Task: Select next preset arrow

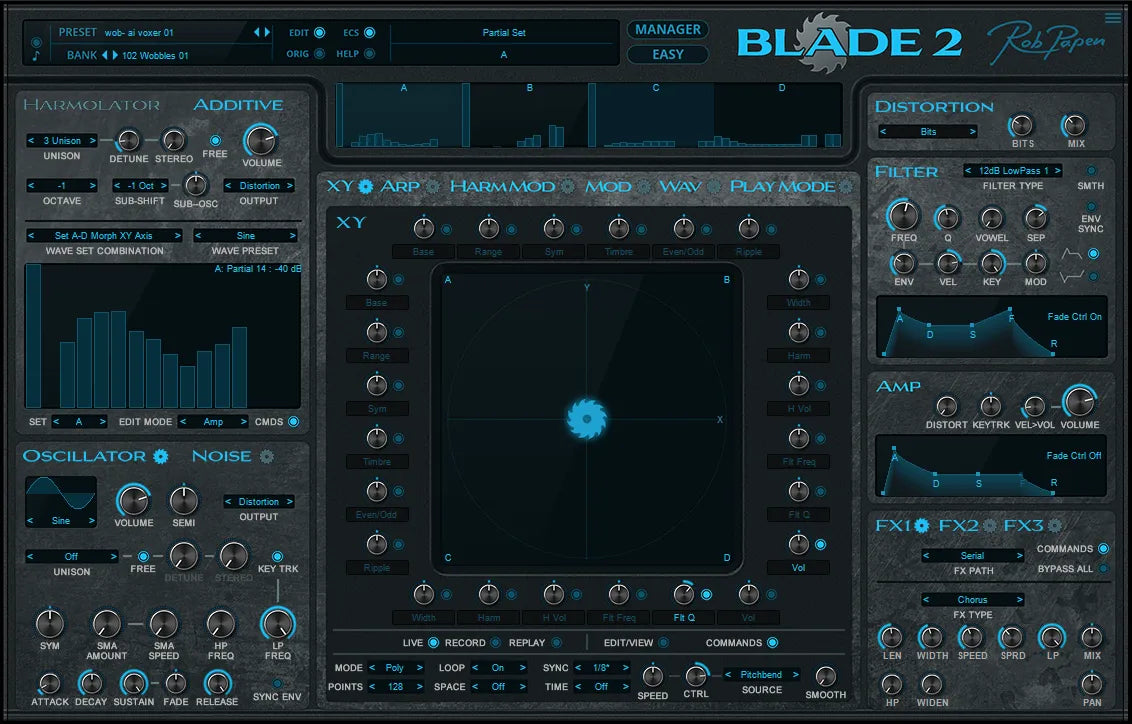Action: tap(267, 32)
